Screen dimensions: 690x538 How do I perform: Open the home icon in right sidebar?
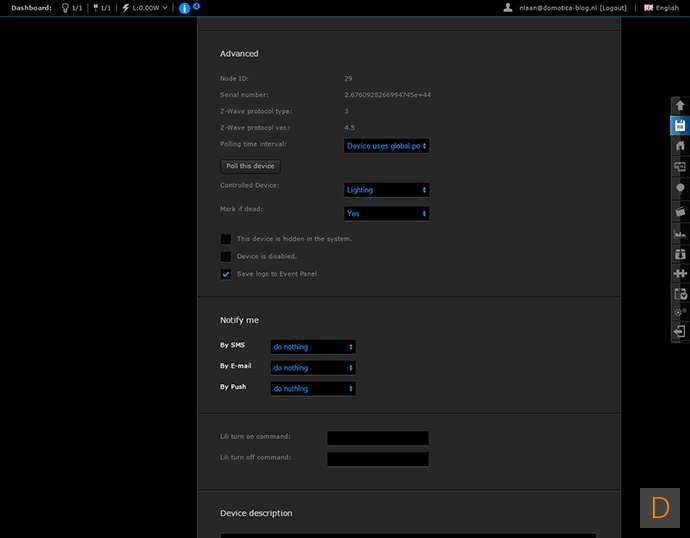[x=680, y=146]
